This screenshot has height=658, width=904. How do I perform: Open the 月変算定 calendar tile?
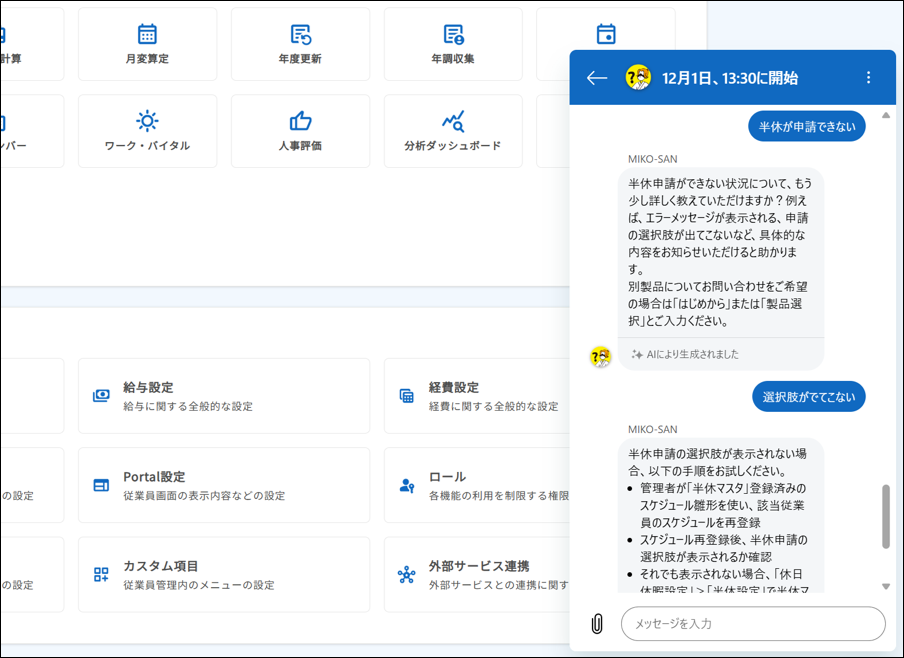147,44
